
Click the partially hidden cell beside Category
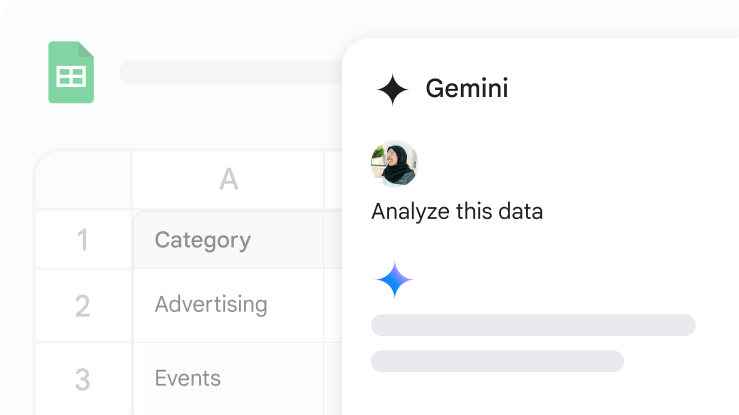click(x=333, y=240)
